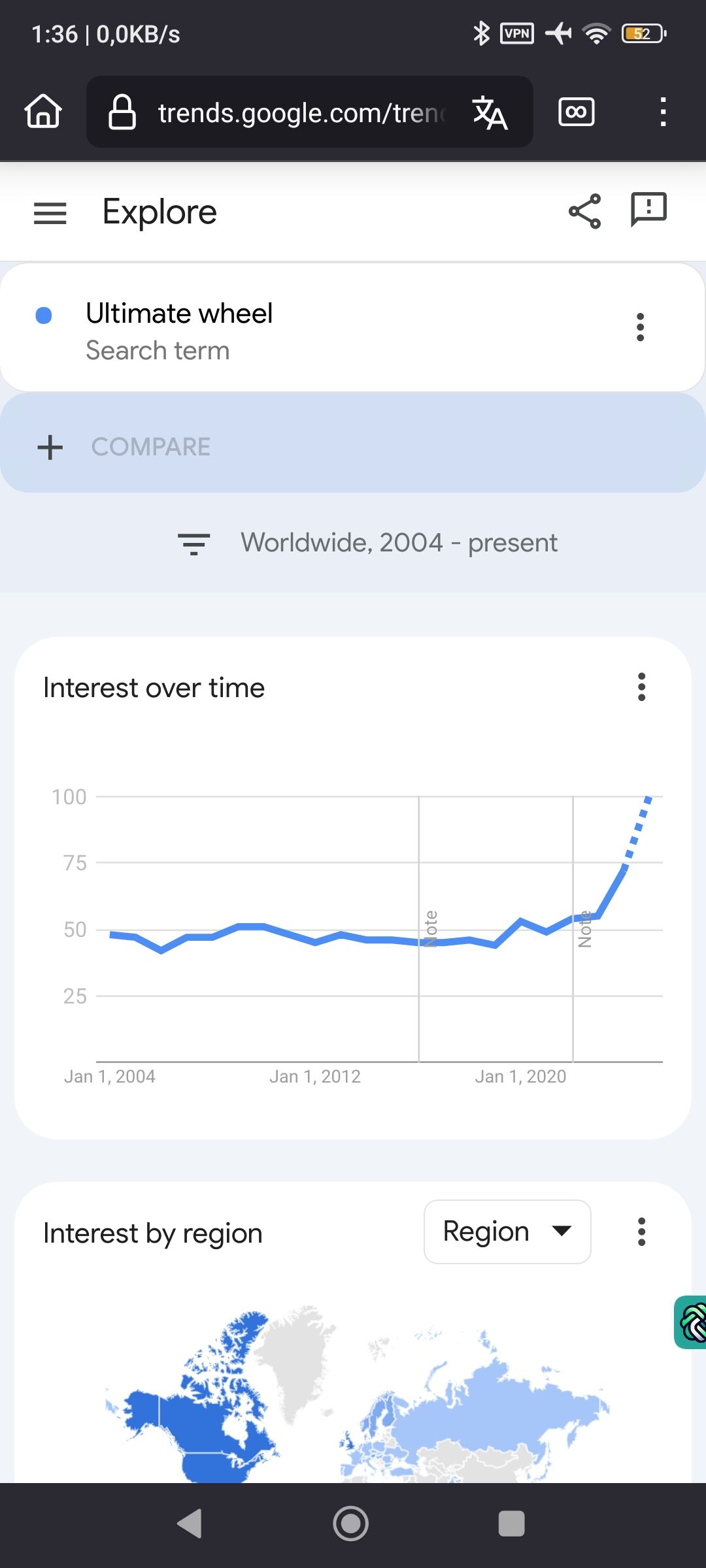Open the send feedback icon
Viewport: 706px width, 1568px height.
648,210
